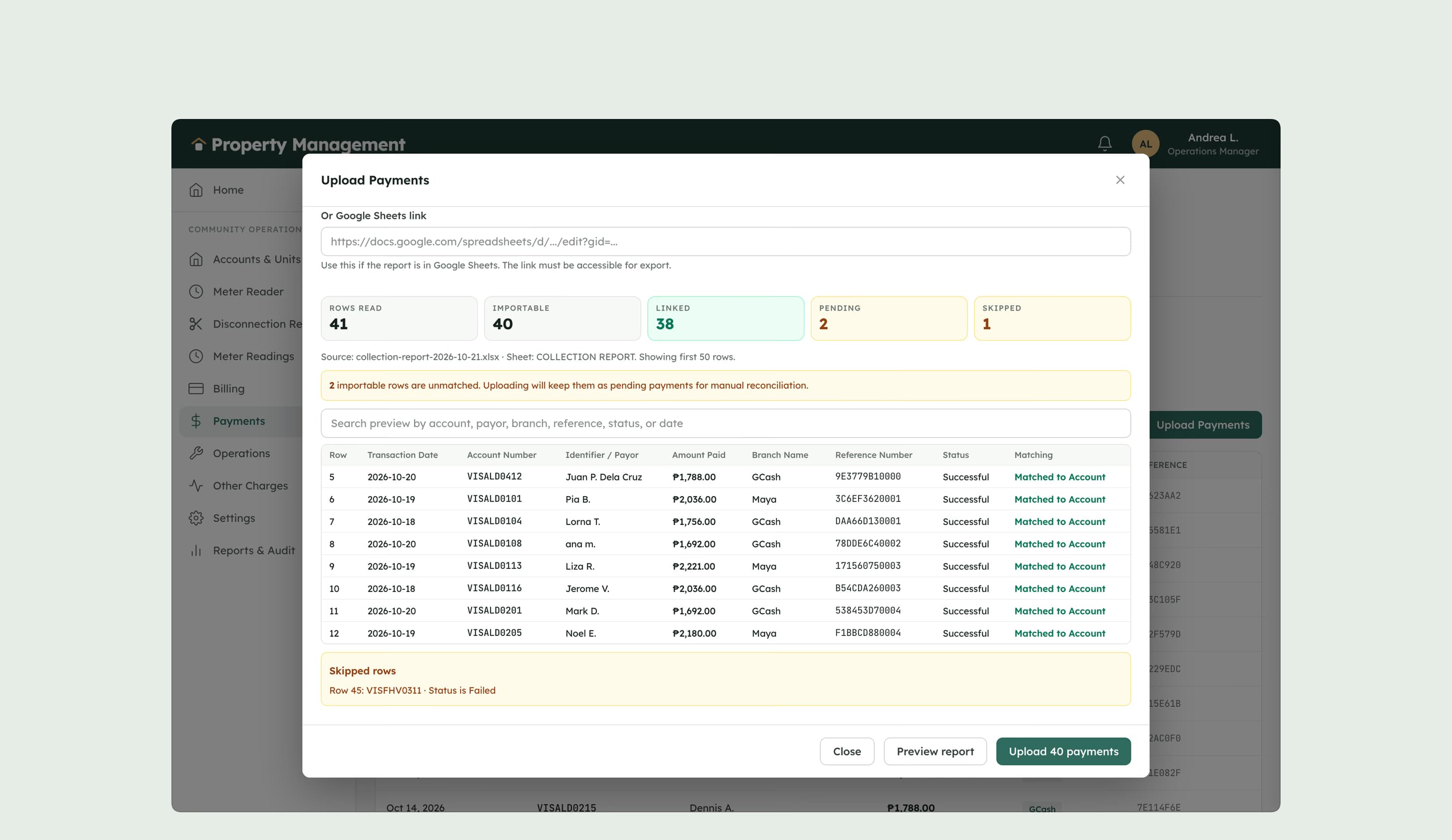Screen dimensions: 1452x840
Task: Click the Account Number column header
Action: pos(501,455)
